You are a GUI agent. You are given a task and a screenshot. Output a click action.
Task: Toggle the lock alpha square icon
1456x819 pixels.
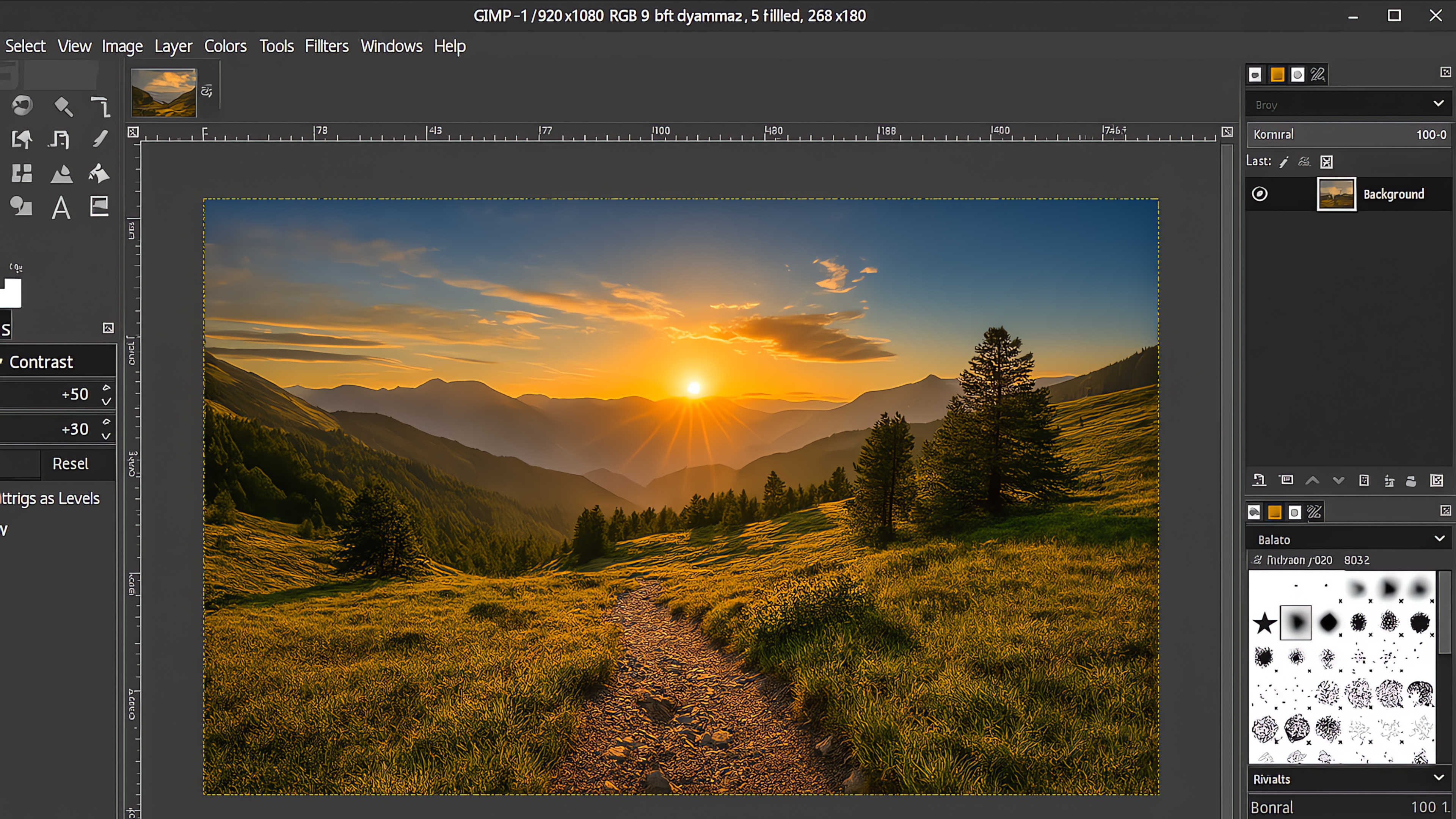click(1327, 162)
